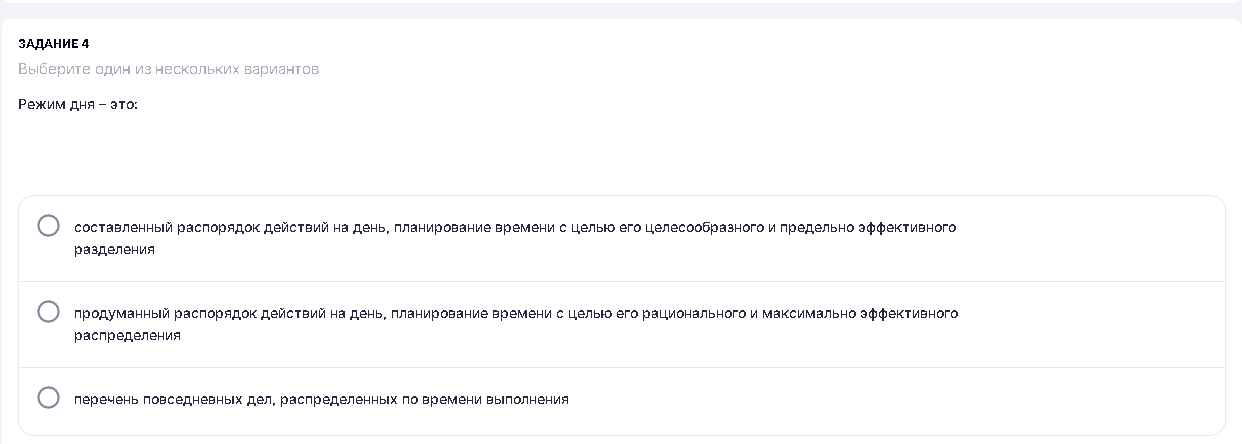The width and height of the screenshot is (1242, 444).
Task: Click the question text 'Режим дня – это:'
Action: pyautogui.click(x=78, y=104)
